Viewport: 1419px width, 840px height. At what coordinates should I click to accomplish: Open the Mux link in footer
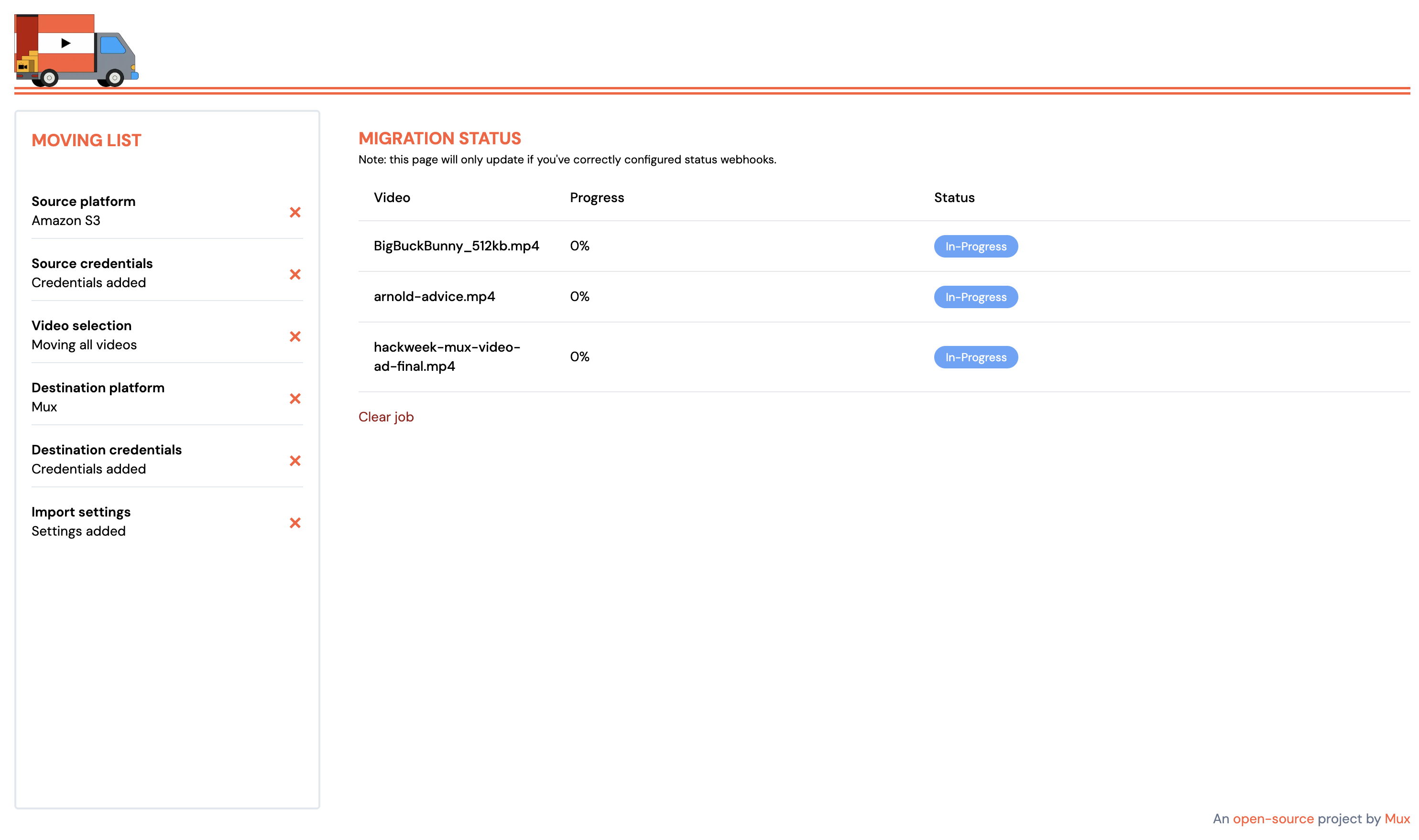(1397, 819)
